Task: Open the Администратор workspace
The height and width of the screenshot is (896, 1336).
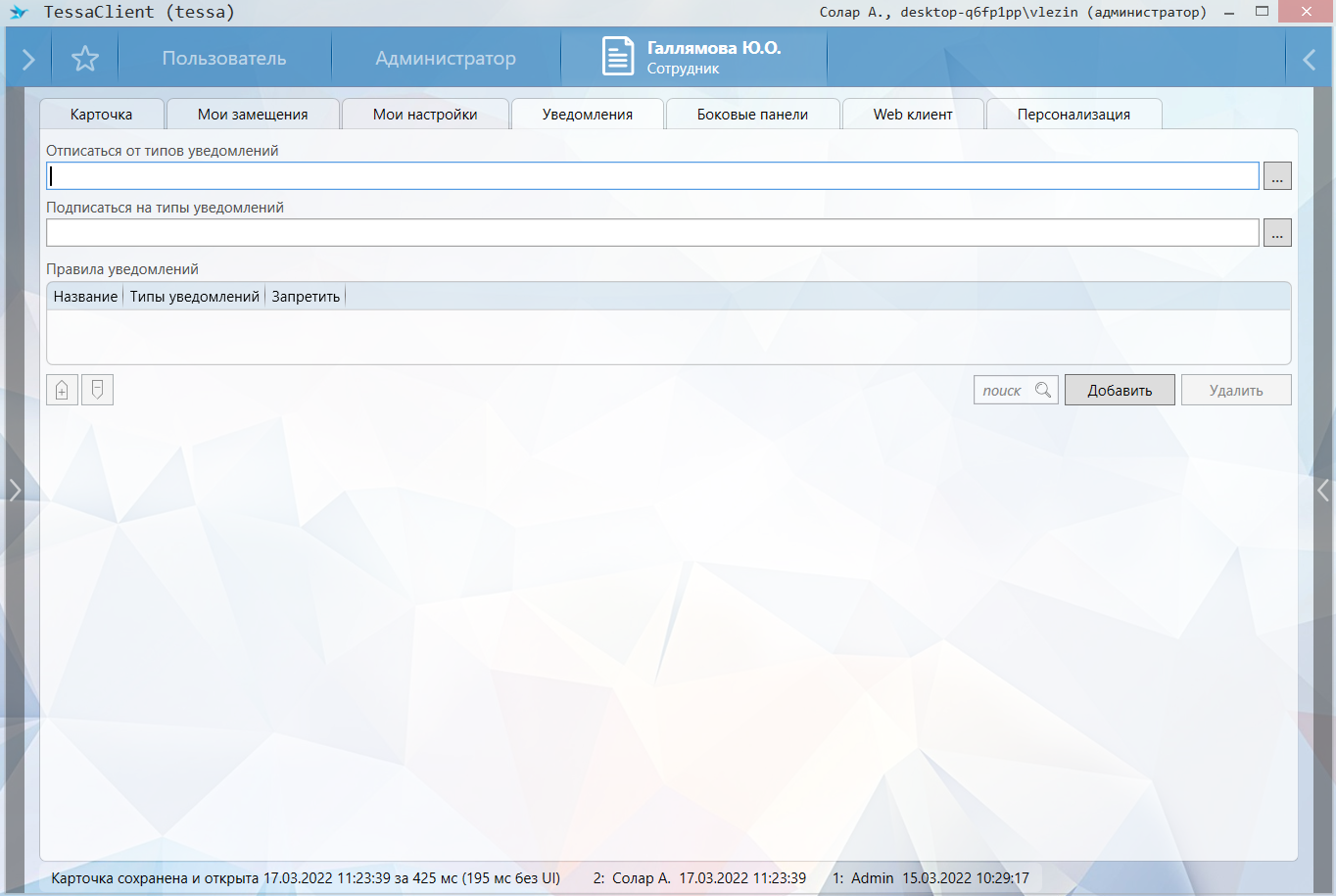Action: (446, 59)
